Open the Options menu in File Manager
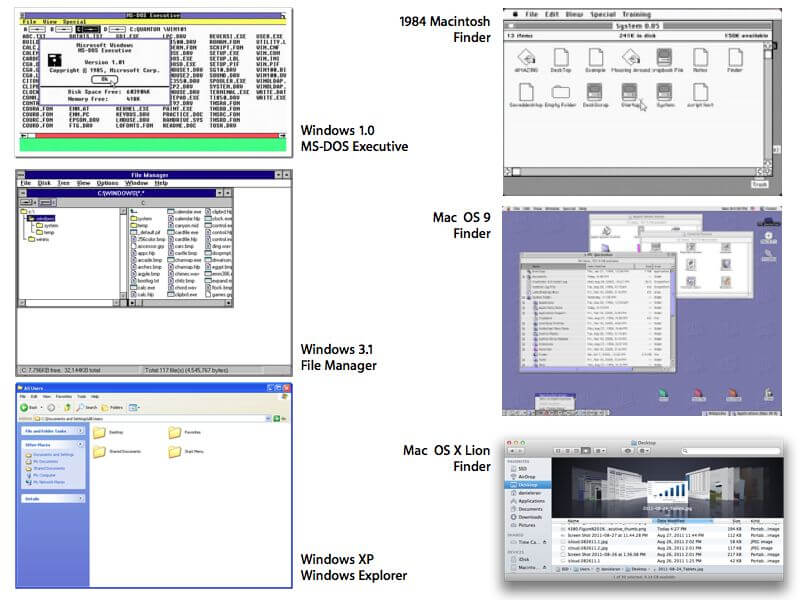This screenshot has height=600, width=800. click(x=108, y=183)
